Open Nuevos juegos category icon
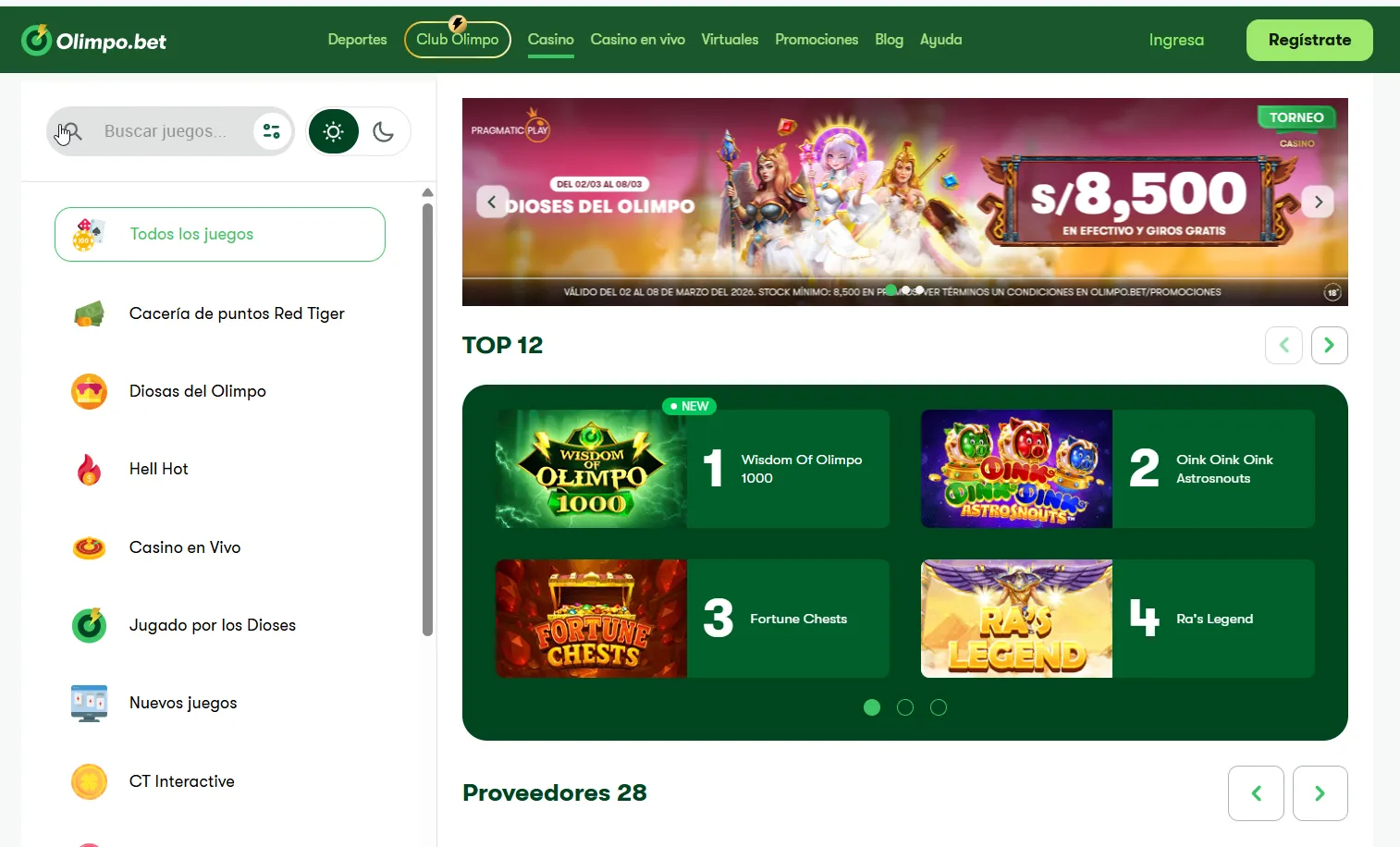 89,703
